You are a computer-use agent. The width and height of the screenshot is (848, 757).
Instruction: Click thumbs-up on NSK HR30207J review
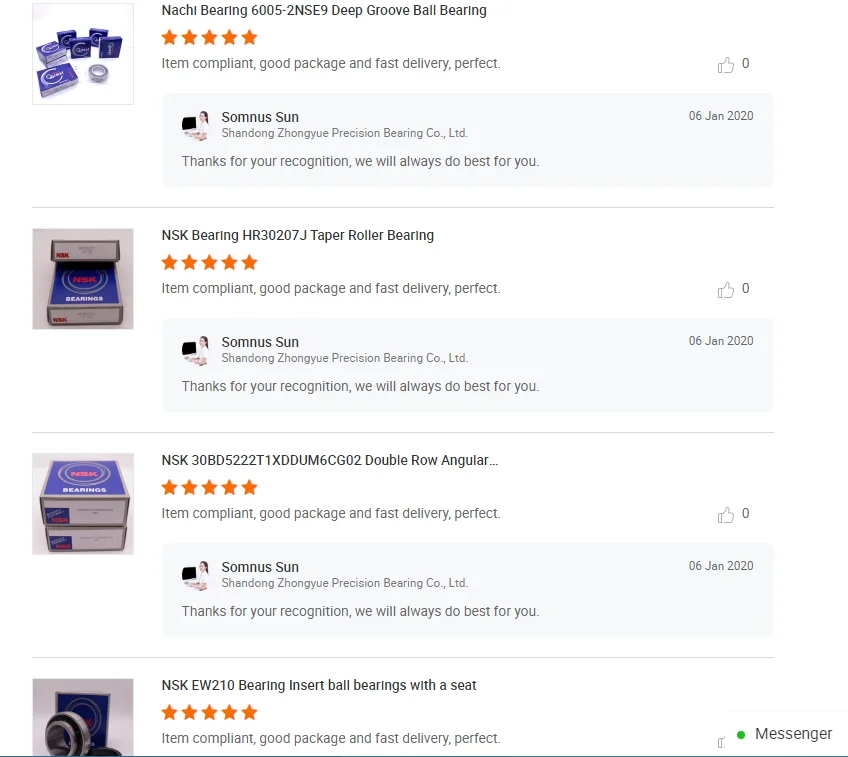[x=726, y=290]
